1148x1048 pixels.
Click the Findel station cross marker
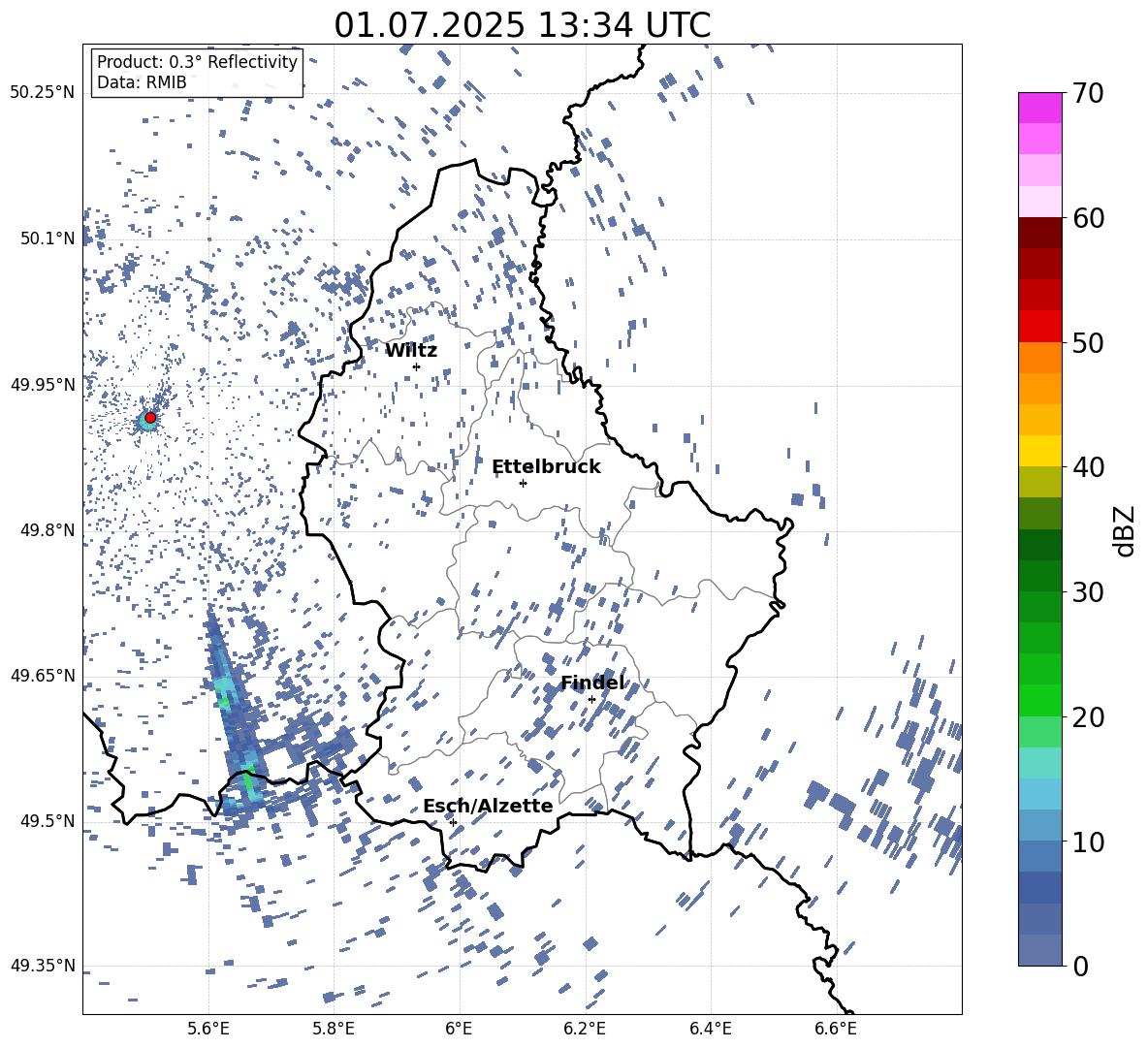[x=591, y=699]
